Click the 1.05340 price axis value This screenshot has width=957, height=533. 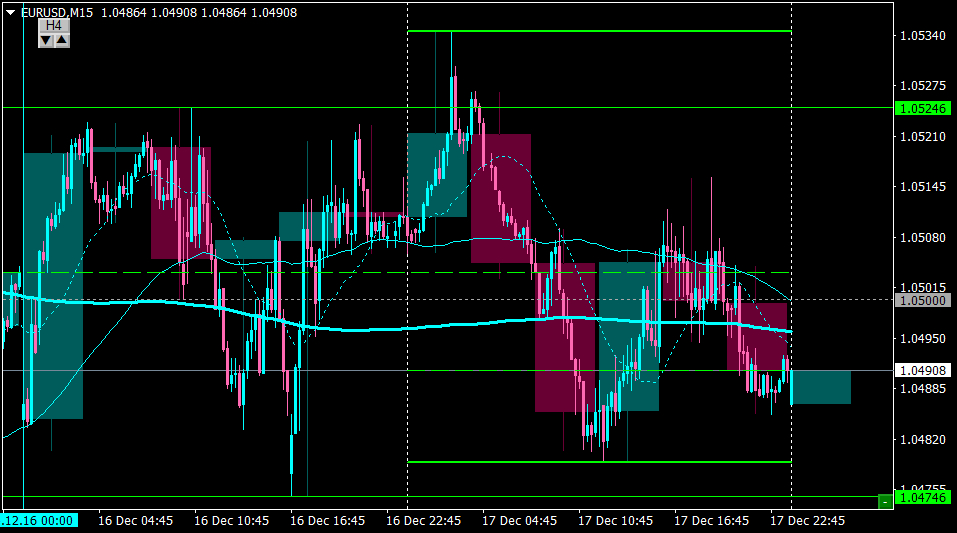923,36
